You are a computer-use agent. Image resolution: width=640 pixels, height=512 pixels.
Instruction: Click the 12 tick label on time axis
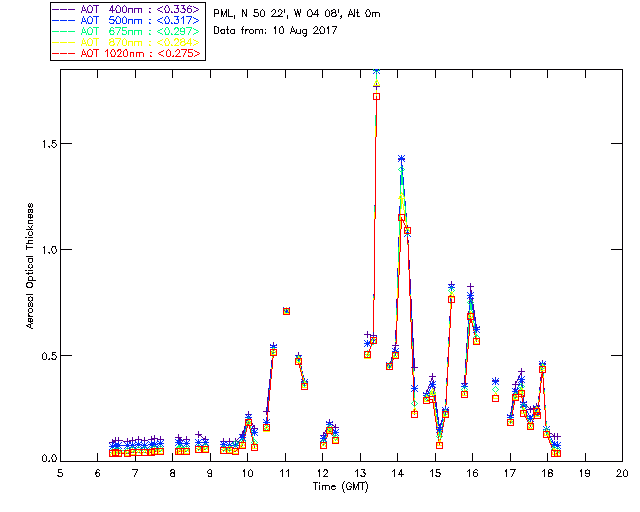pyautogui.click(x=323, y=473)
